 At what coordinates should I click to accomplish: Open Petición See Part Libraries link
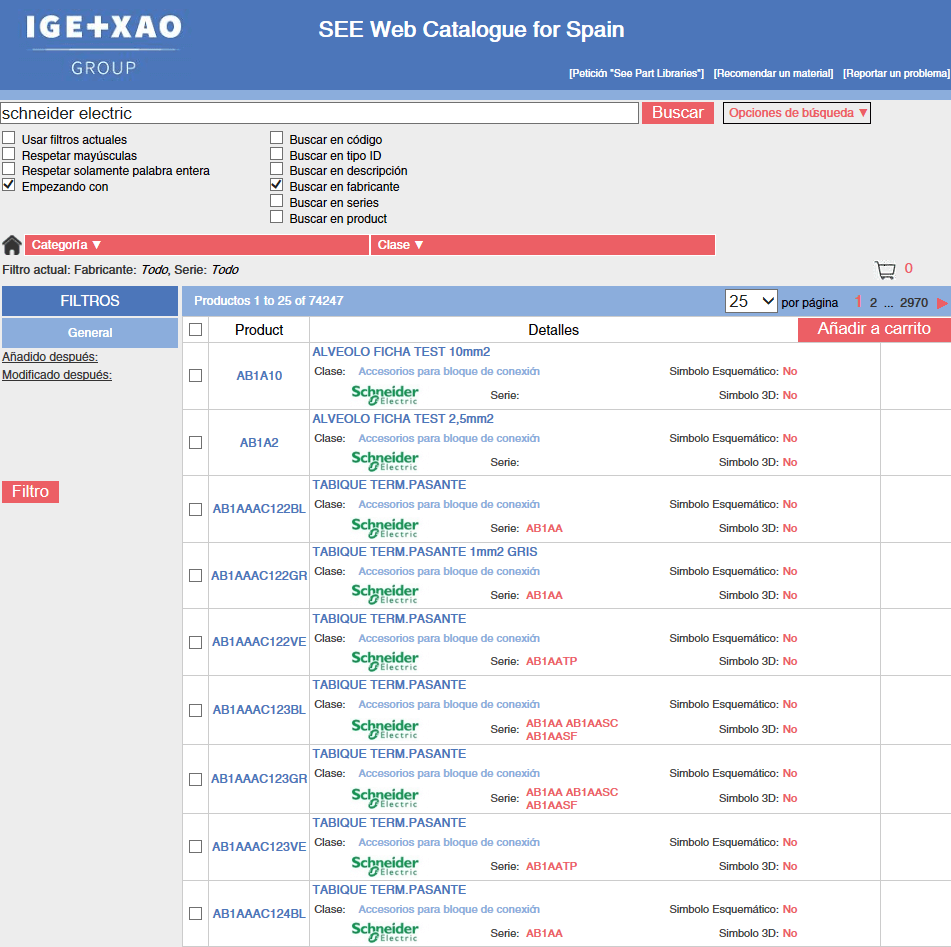pyautogui.click(x=636, y=73)
